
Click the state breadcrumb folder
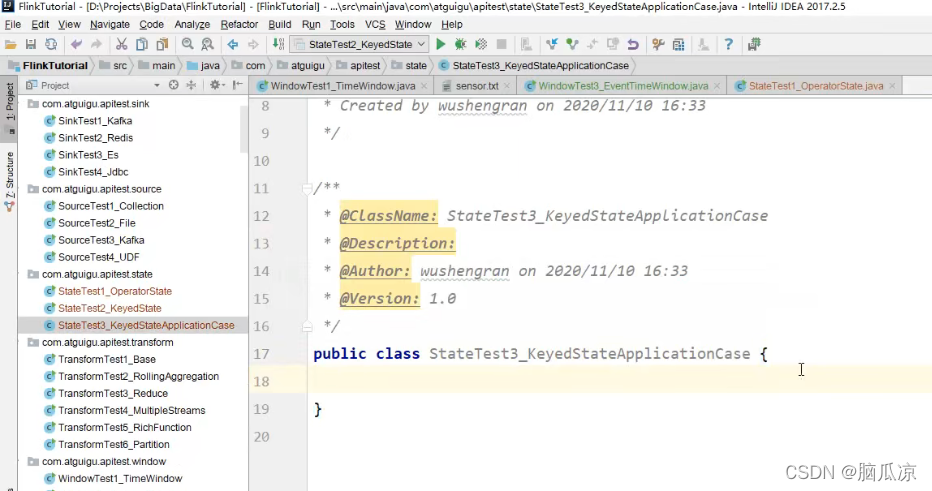[x=409, y=65]
